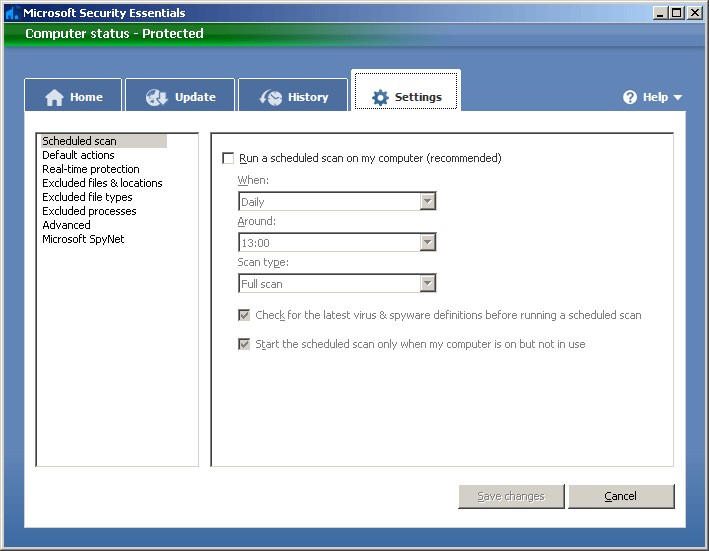
Task: Toggle Check for latest definitions checkbox
Action: click(x=244, y=315)
